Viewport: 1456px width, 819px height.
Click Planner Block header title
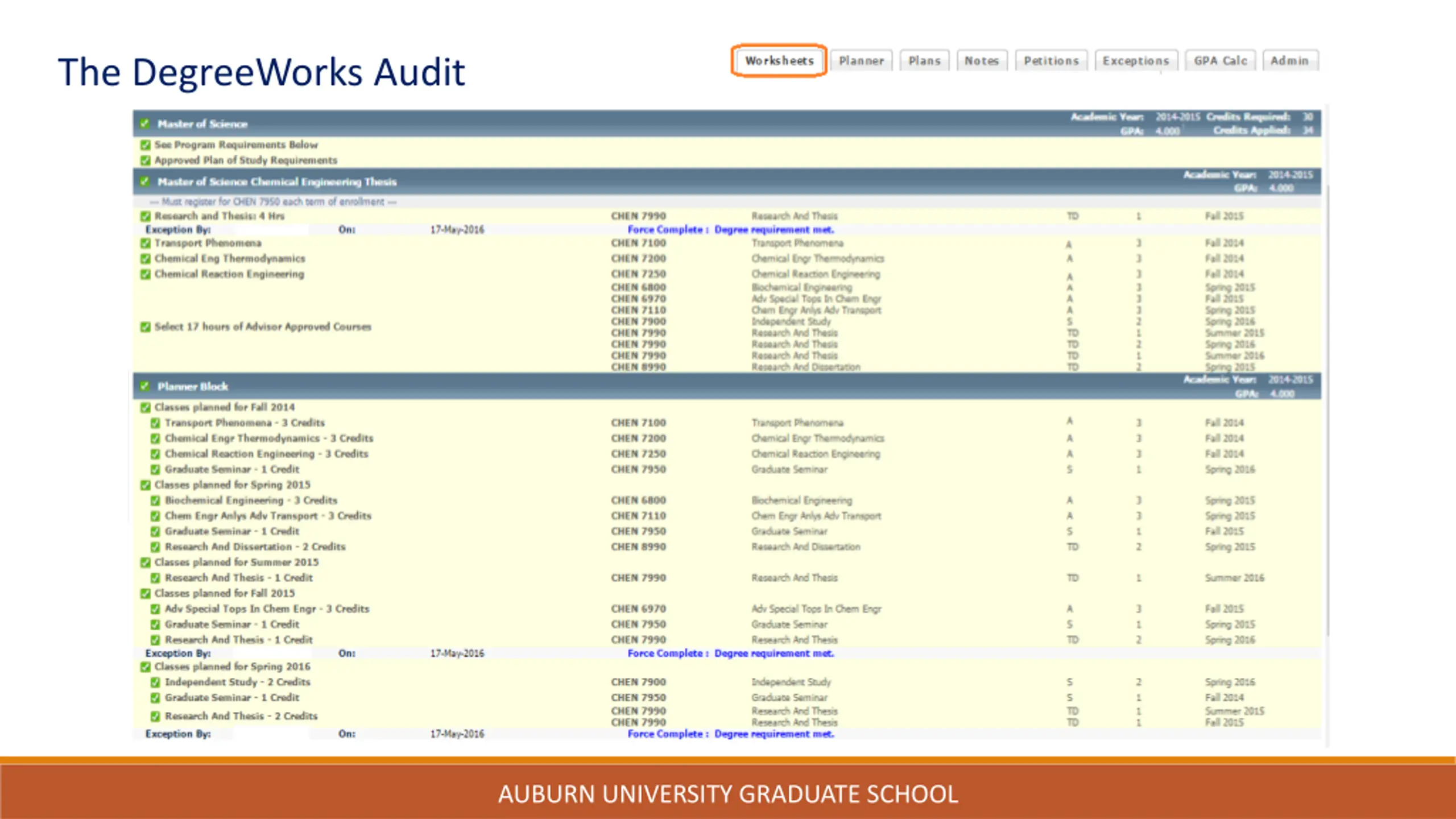tap(193, 387)
